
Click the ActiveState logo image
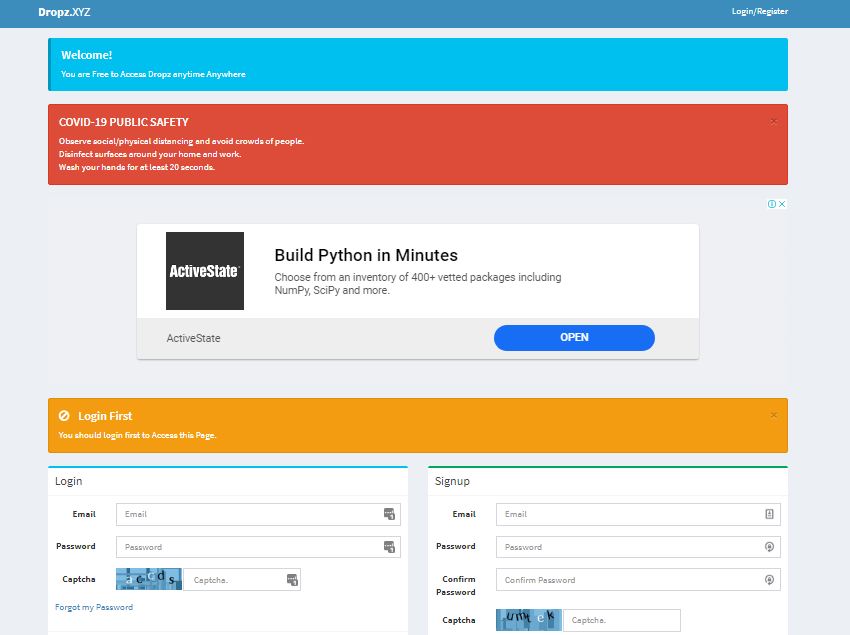pos(205,271)
